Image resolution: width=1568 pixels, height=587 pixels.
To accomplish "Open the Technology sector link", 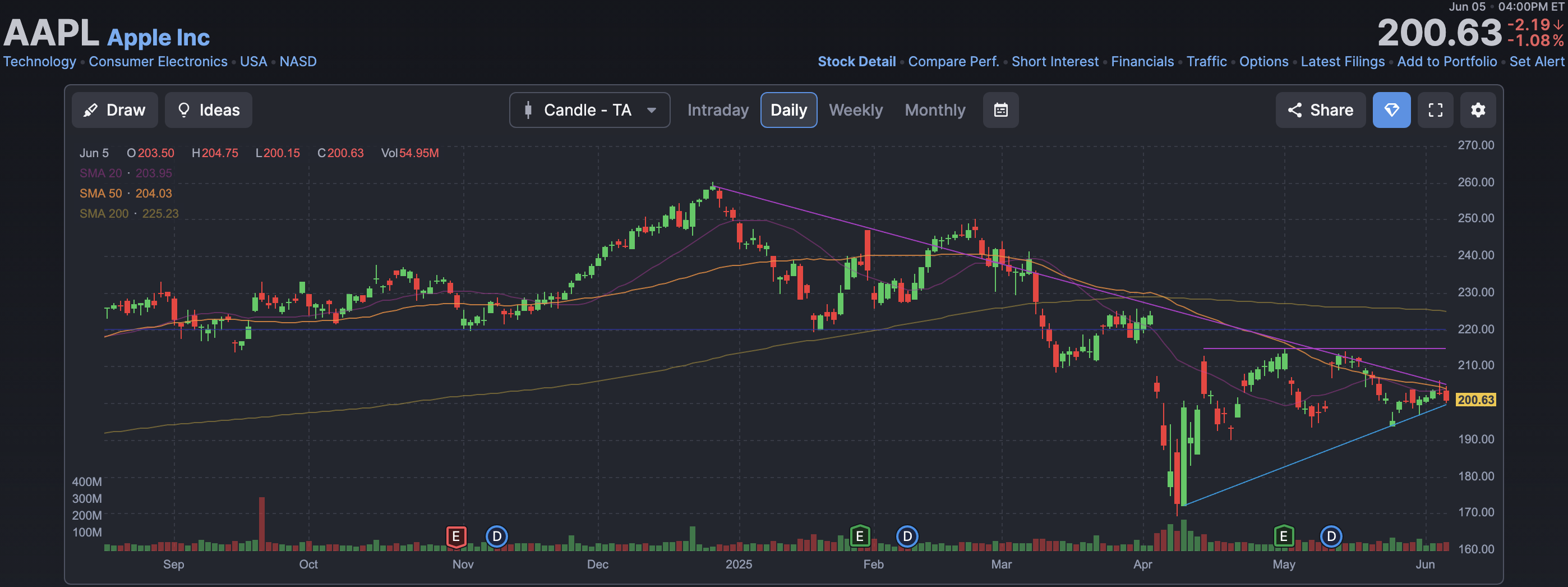I will point(40,62).
